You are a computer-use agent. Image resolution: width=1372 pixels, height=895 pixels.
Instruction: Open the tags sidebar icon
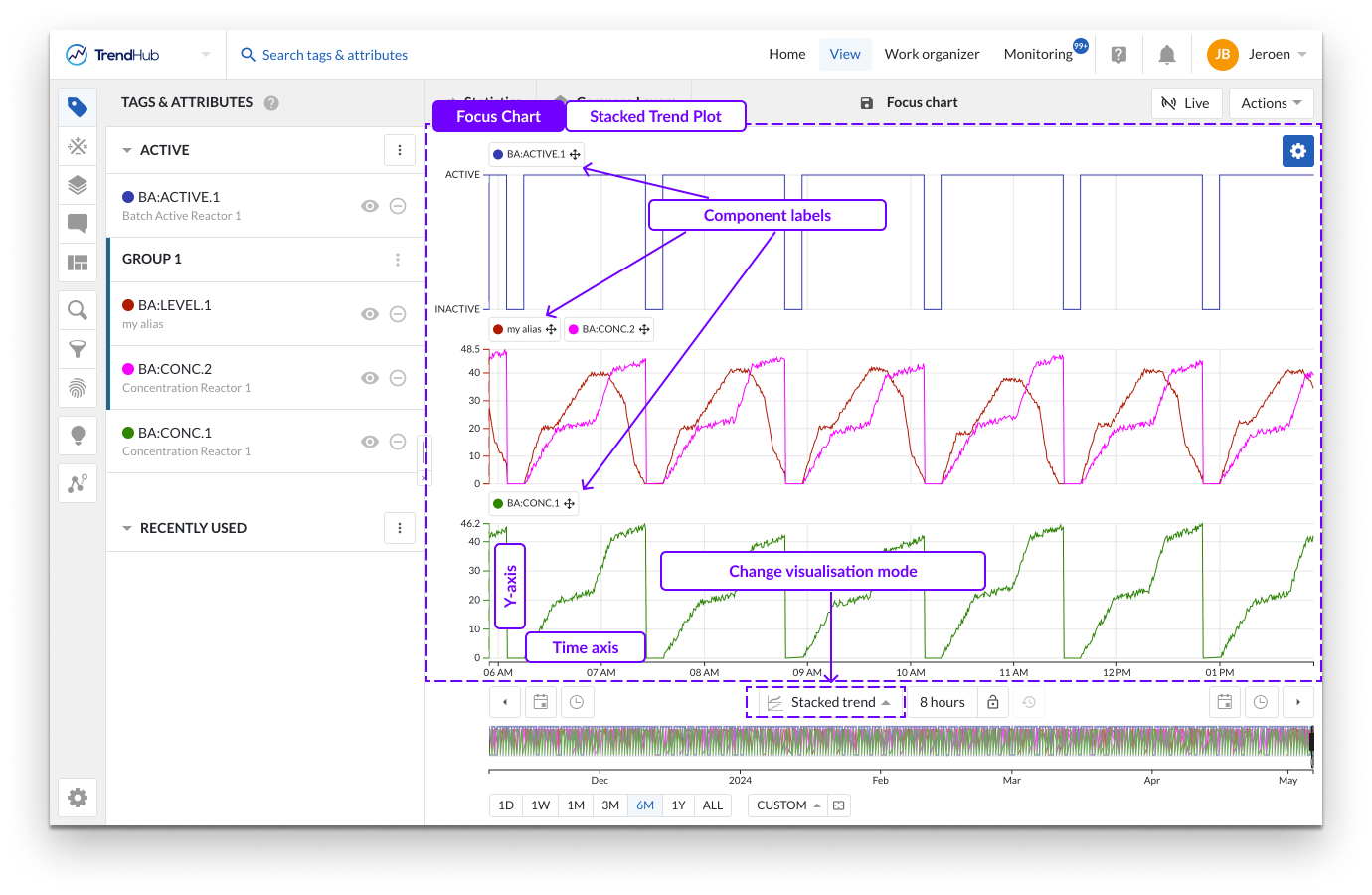tap(78, 107)
